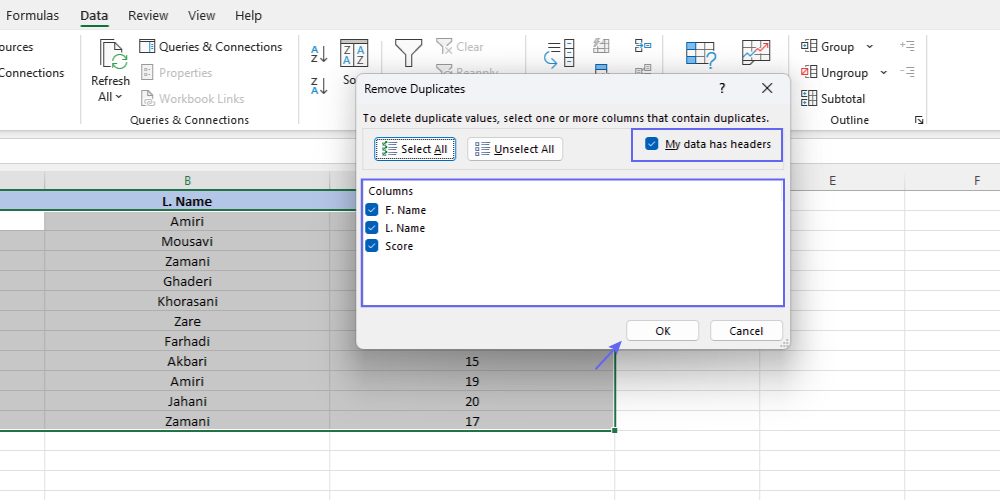The height and width of the screenshot is (500, 1000).
Task: Click the Unselect All button
Action: (515, 149)
